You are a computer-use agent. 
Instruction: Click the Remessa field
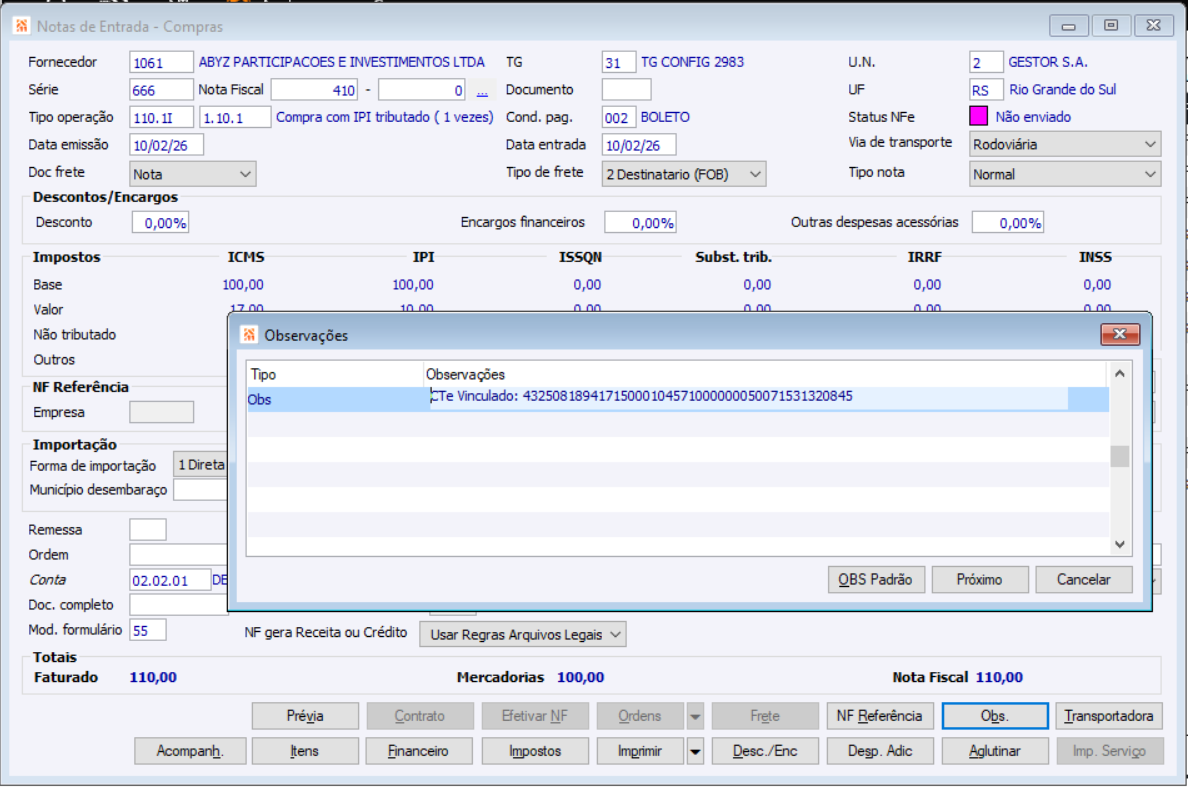pyautogui.click(x=148, y=530)
